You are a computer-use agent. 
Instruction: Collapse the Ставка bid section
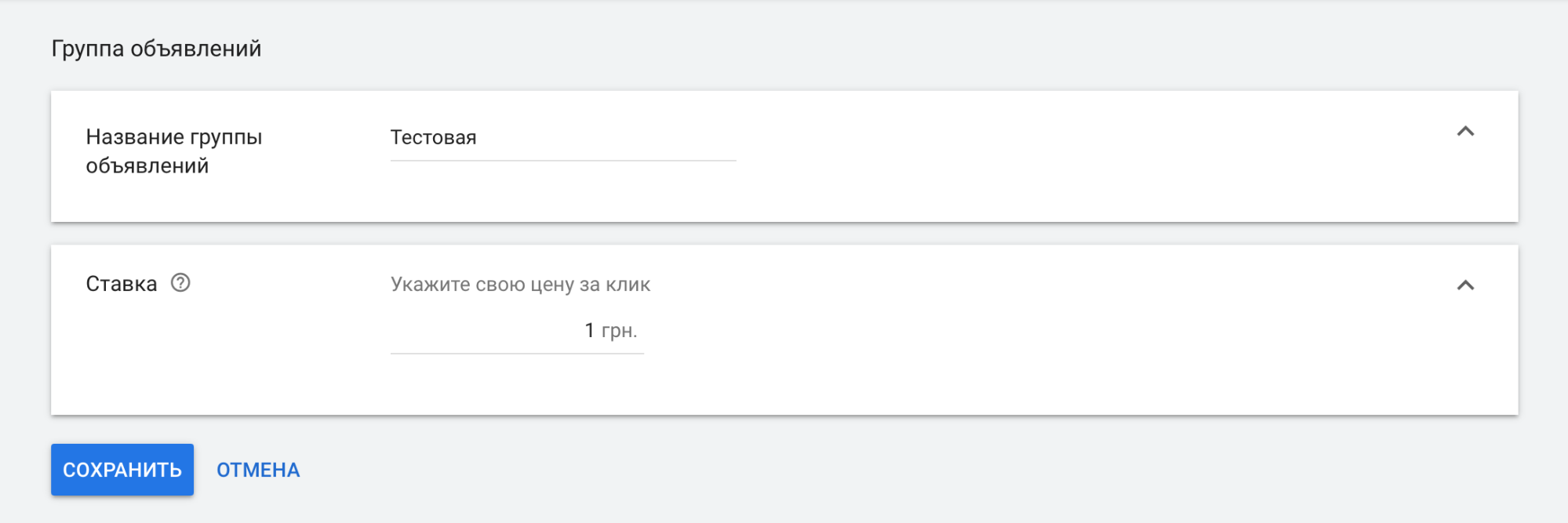(x=1464, y=285)
